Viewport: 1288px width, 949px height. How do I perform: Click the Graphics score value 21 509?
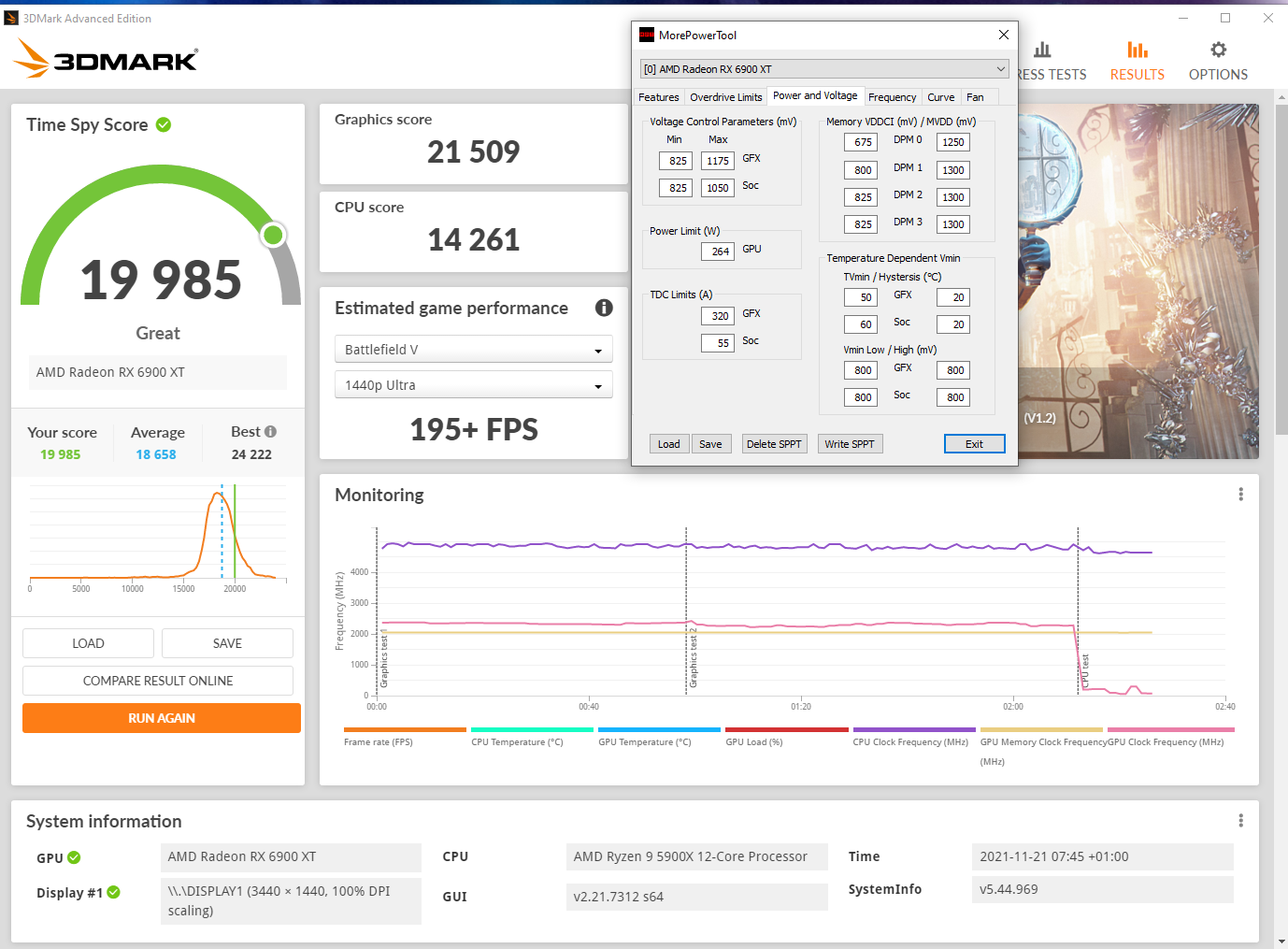click(x=474, y=151)
